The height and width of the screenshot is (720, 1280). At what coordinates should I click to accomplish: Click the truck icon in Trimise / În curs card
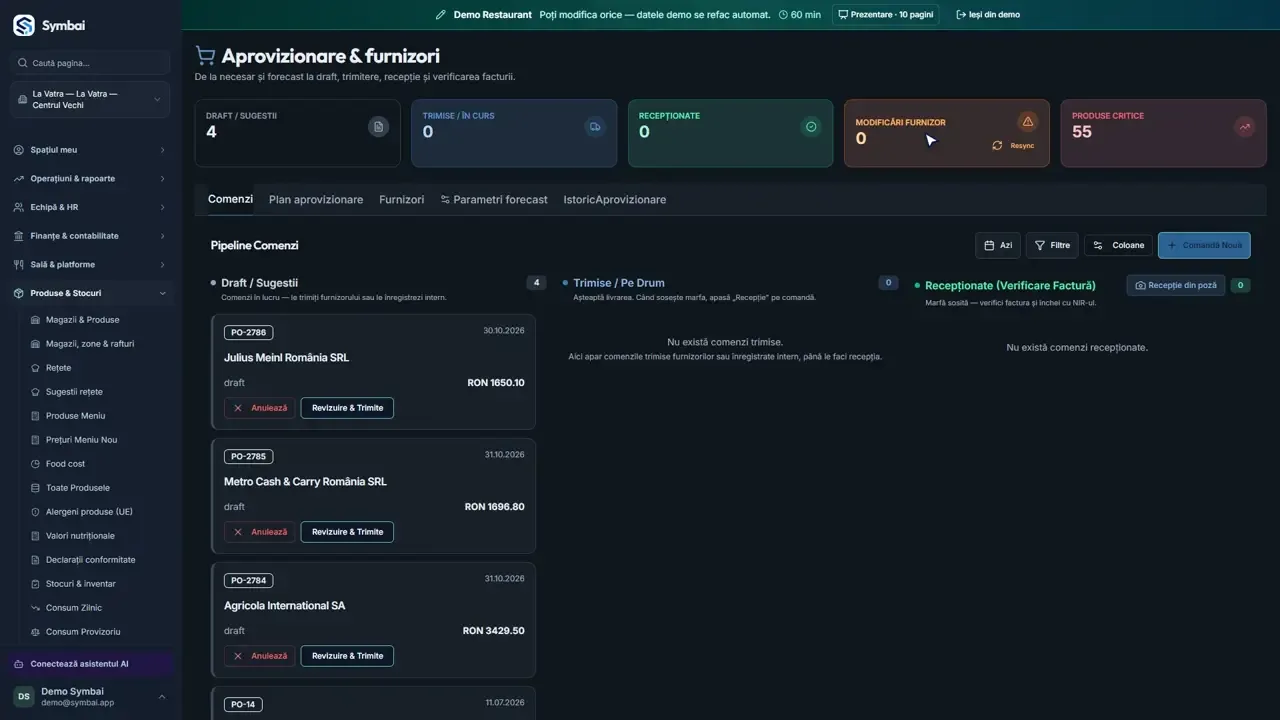coord(595,127)
